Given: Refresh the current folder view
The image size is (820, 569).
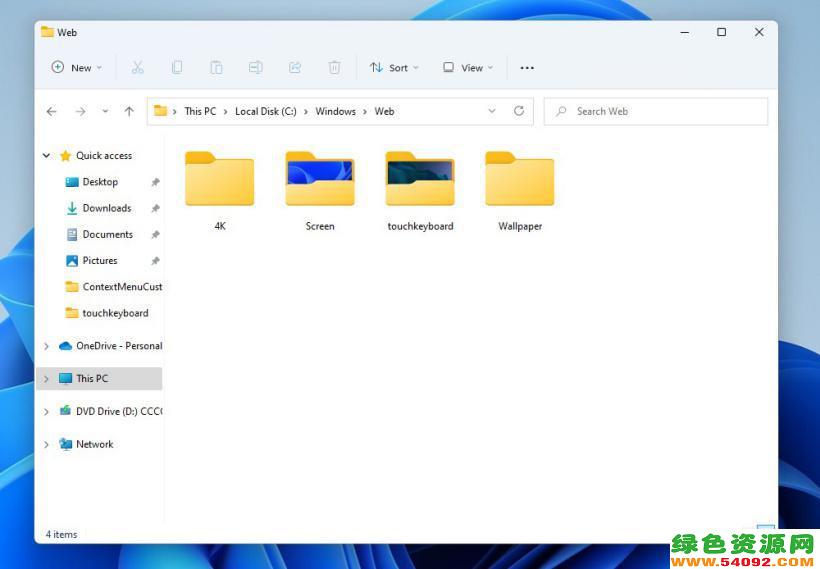Looking at the screenshot, I should coord(519,111).
